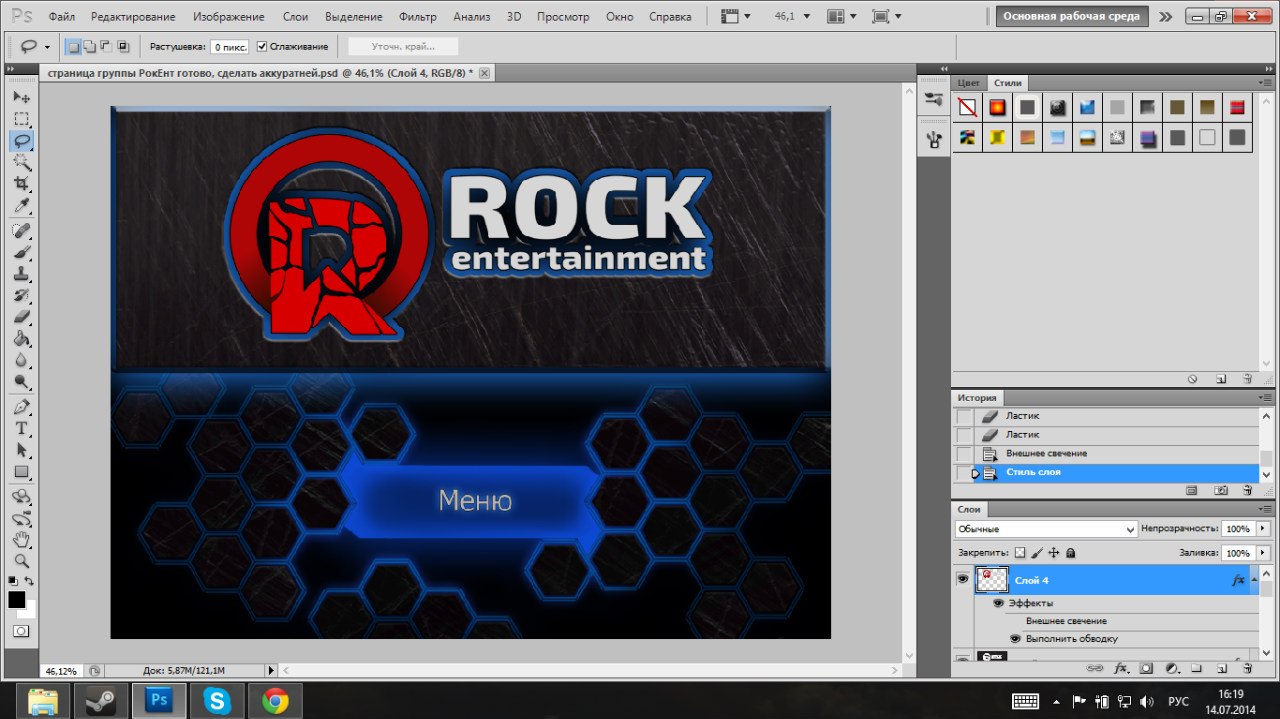1280x719 pixels.
Task: Switch to the Цвет tab
Action: pos(969,83)
